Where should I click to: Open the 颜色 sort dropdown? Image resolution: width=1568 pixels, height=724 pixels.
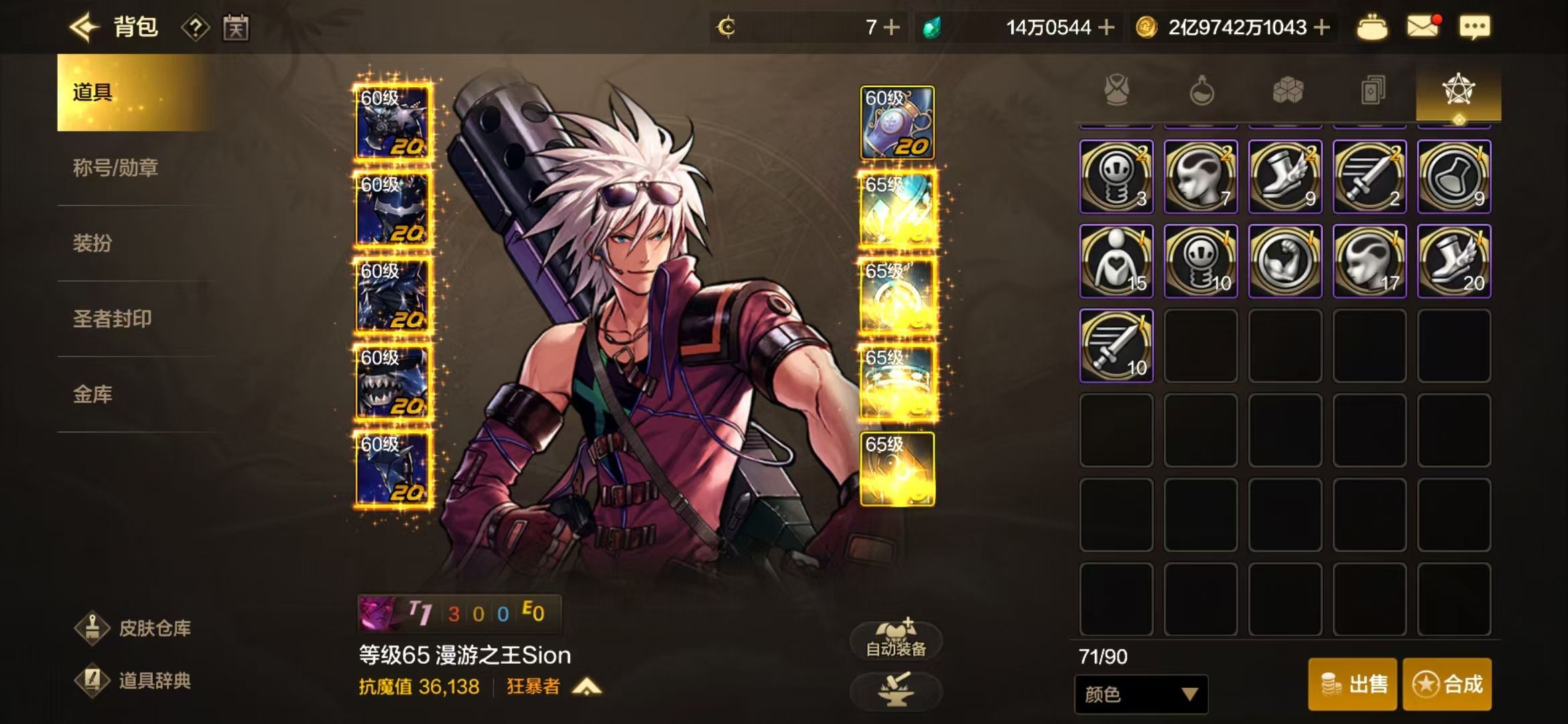coord(1141,695)
